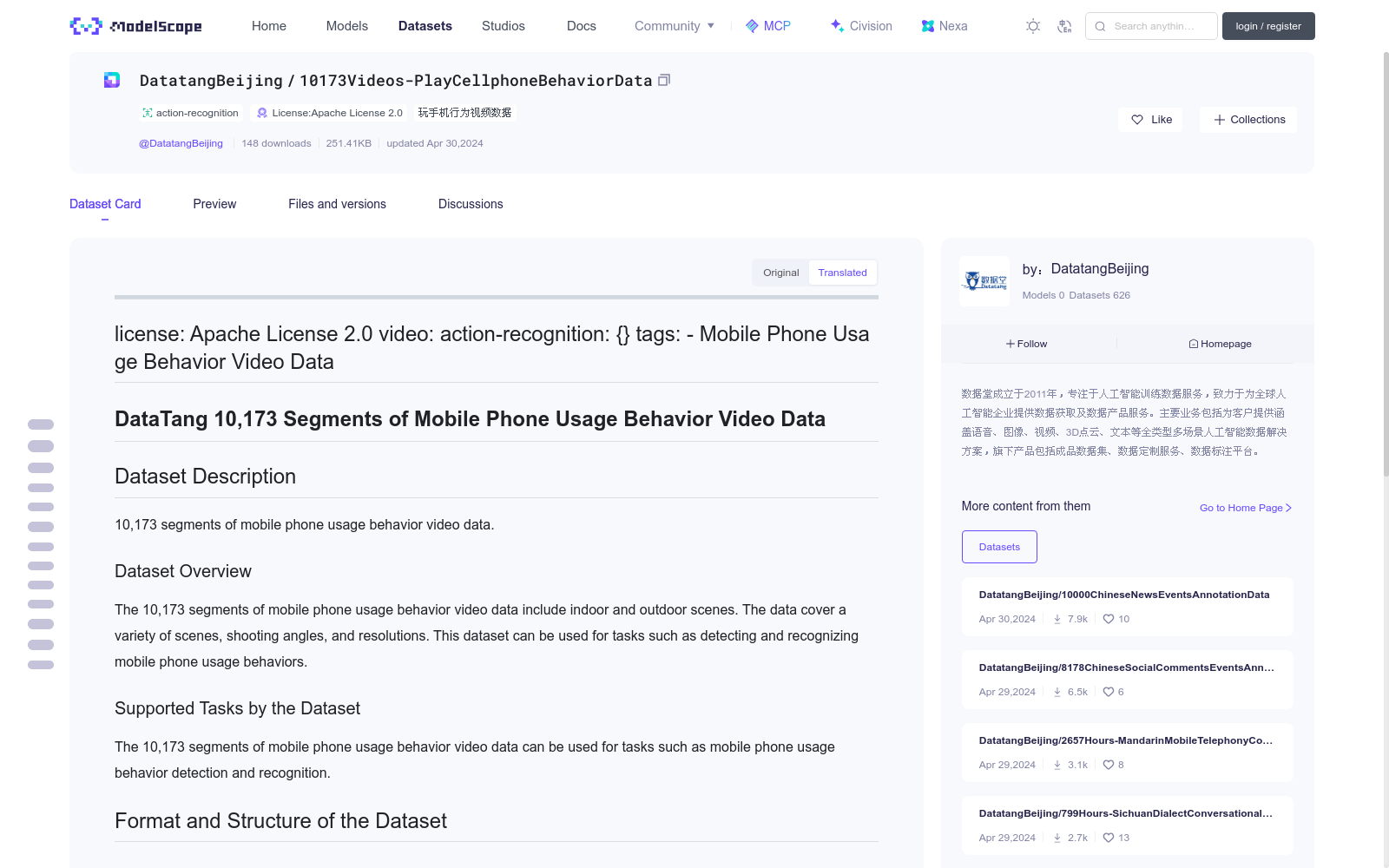Click heart icon on 799Hours-Sichuan card

(1109, 838)
